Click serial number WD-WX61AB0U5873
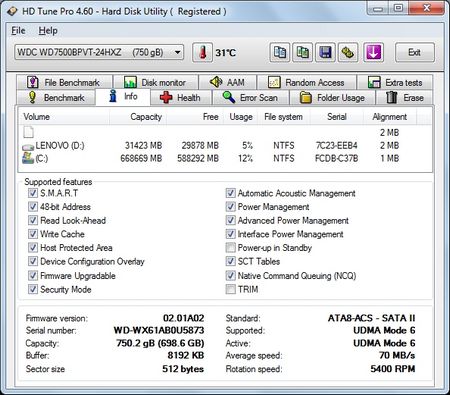This screenshot has height=395, width=450. (159, 330)
